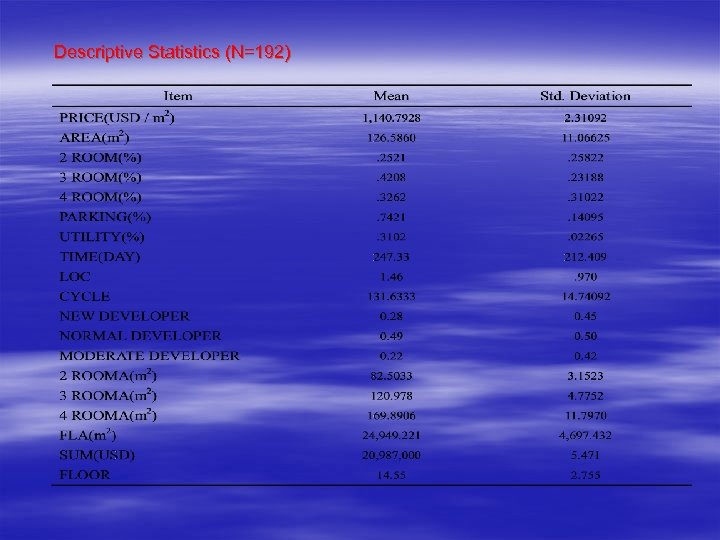Select the '3 ROOM(%)' row label
Viewport: 720px width, 540px height.
100,177
